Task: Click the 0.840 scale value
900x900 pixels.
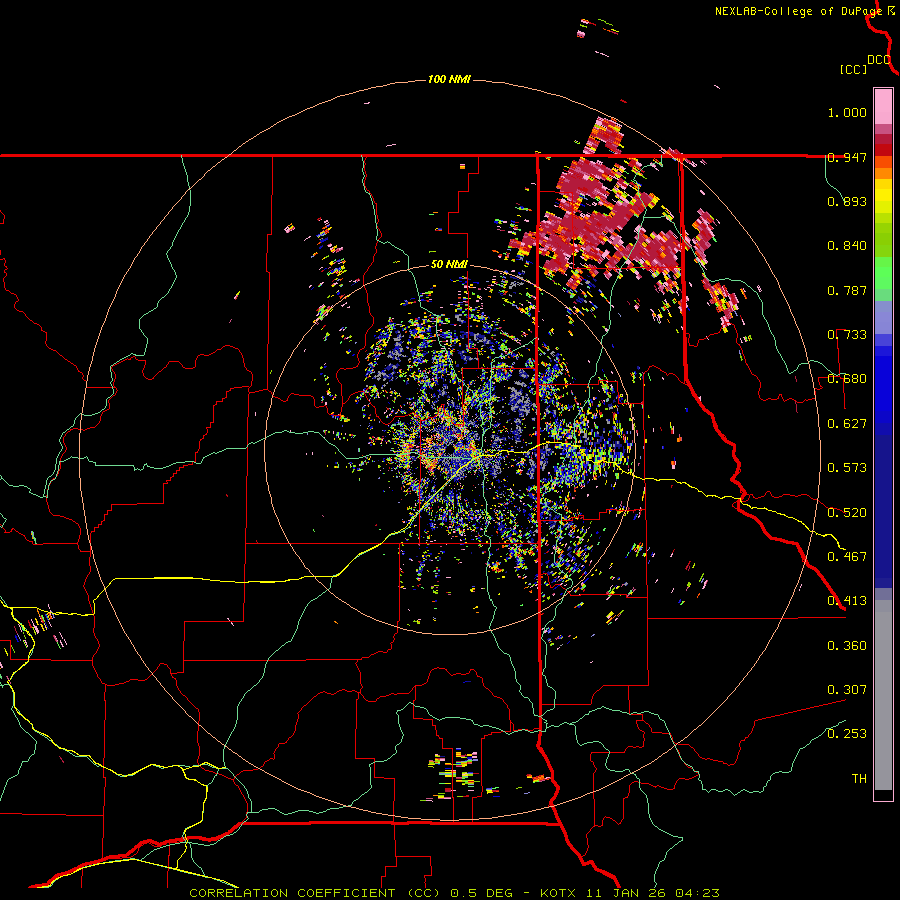Action: [847, 246]
